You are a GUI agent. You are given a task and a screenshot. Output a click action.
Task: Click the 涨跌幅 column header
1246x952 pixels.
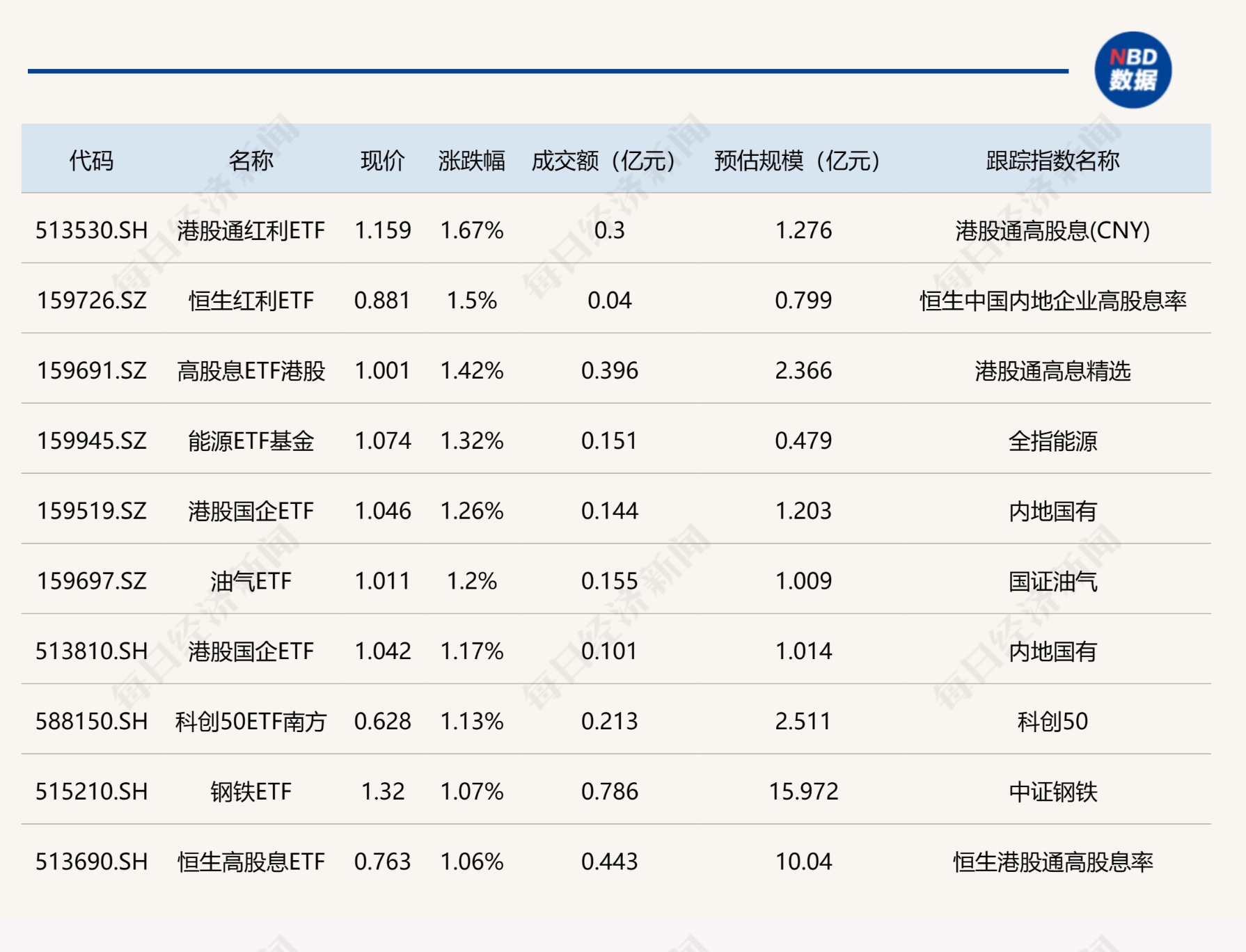(x=471, y=161)
